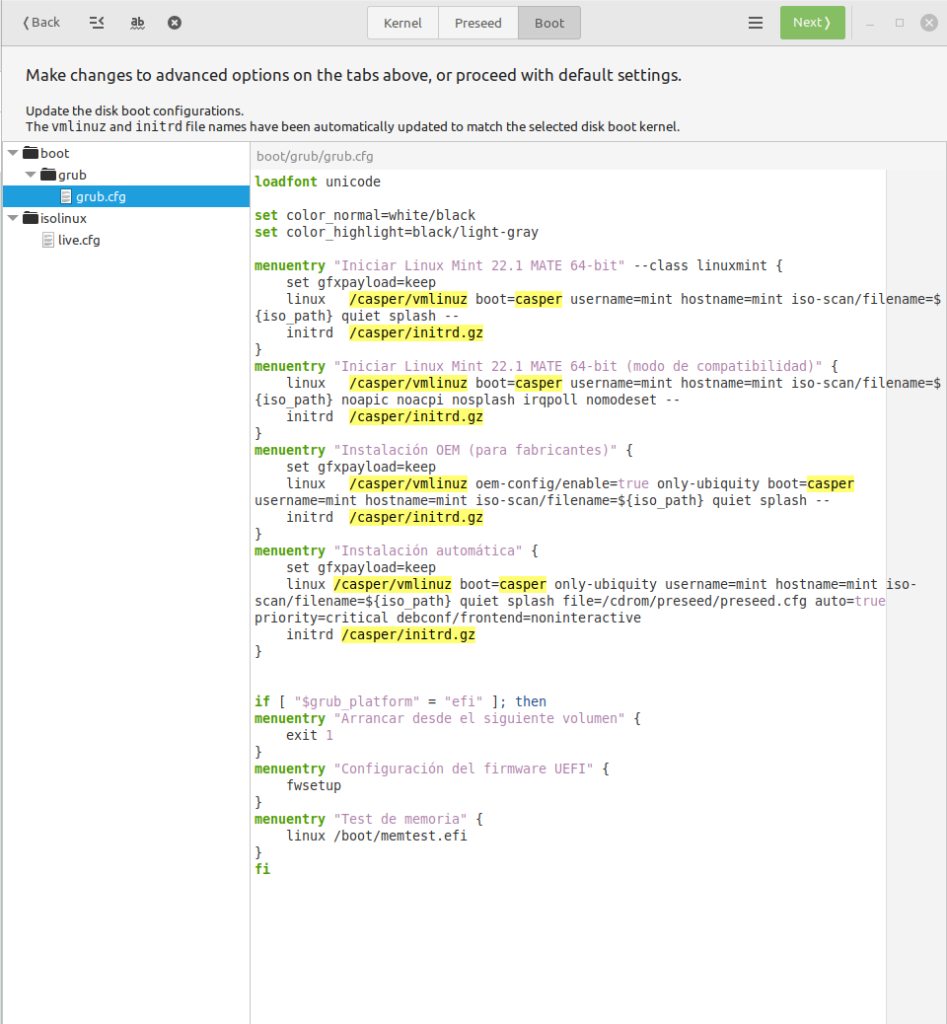947x1024 pixels.
Task: Click the 'Test de memoria' menuentry
Action: (369, 819)
